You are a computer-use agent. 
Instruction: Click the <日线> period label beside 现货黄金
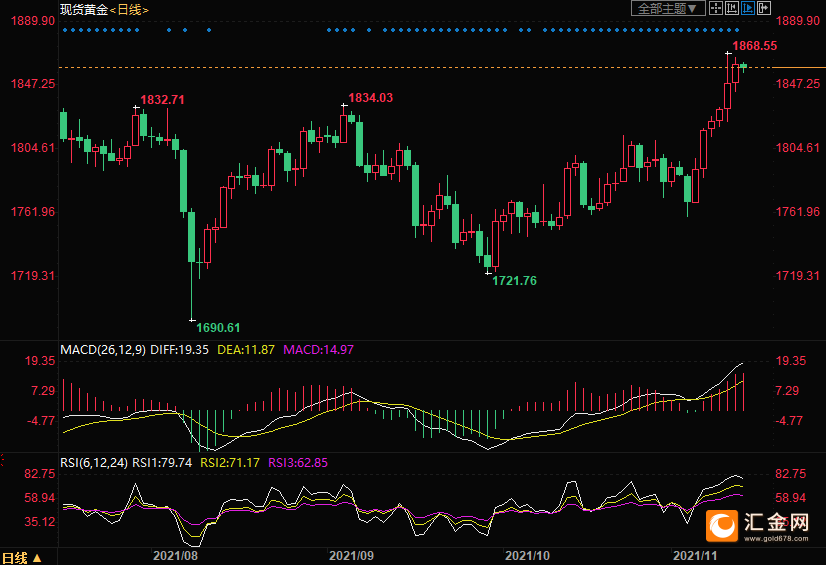[129, 9]
